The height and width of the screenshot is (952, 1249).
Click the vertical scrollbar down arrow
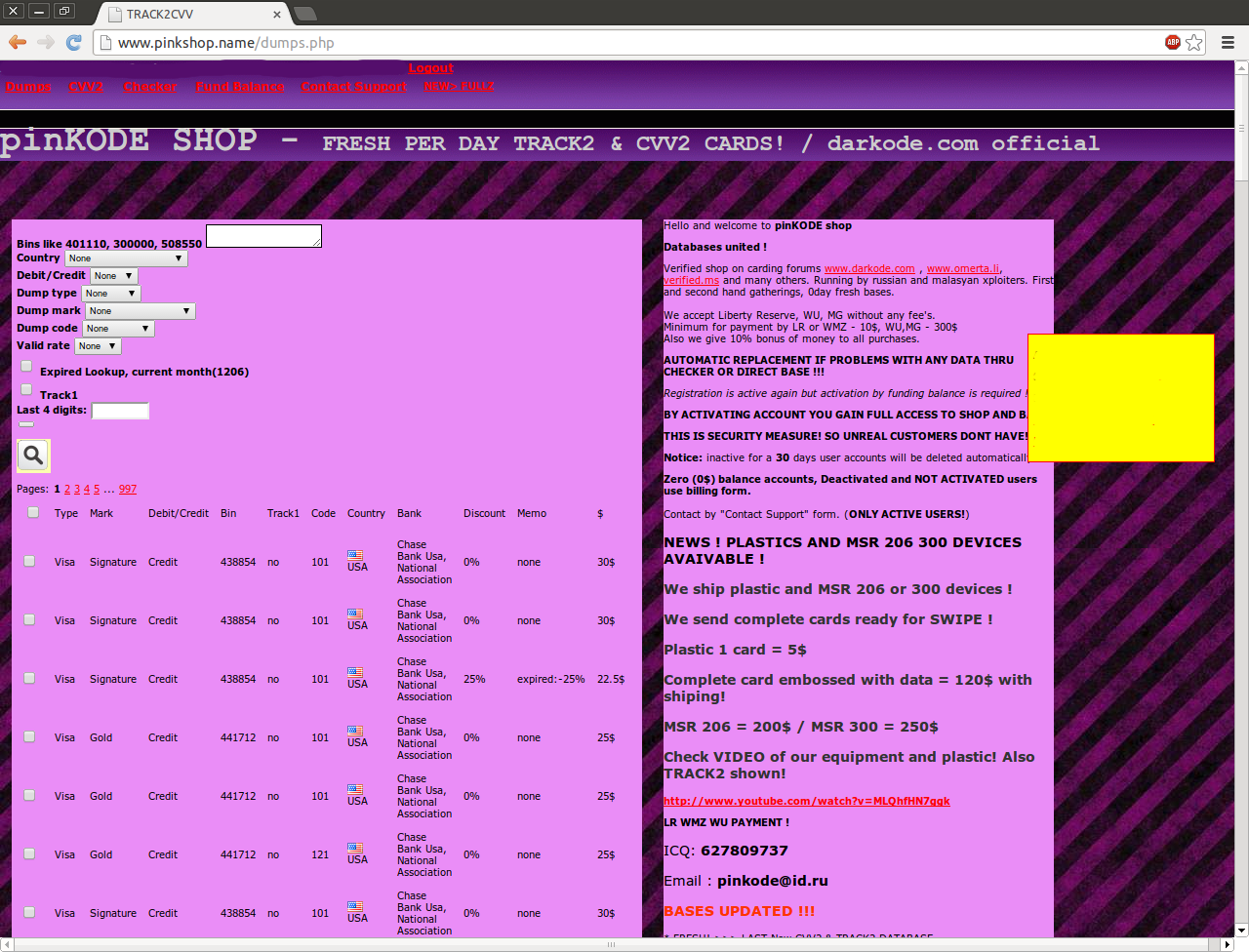[x=1241, y=931]
